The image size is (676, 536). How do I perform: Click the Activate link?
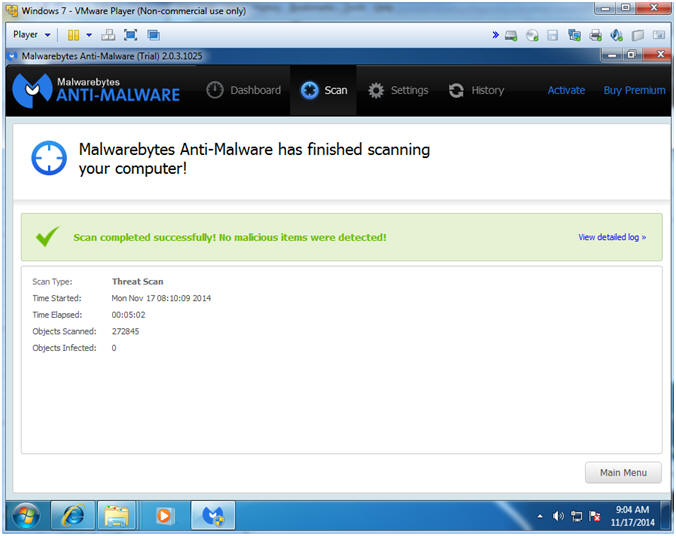click(566, 90)
